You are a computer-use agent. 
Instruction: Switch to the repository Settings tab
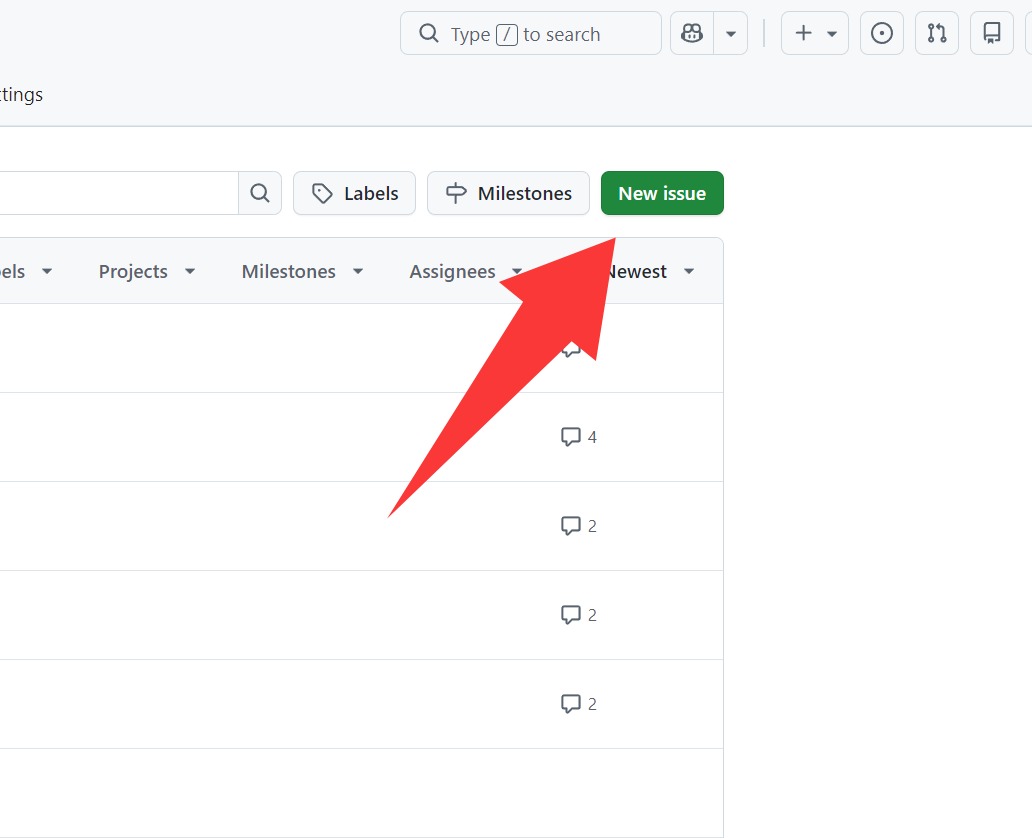20,95
